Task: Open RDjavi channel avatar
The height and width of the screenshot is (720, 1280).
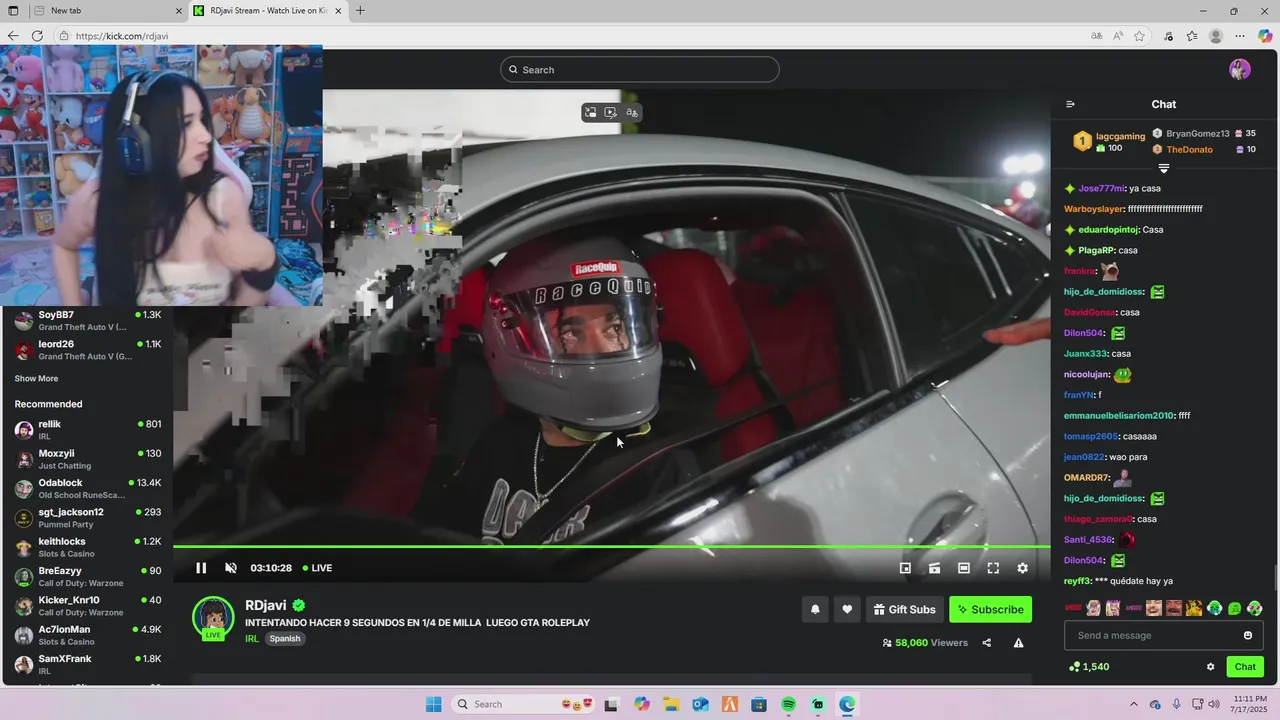Action: tap(213, 618)
